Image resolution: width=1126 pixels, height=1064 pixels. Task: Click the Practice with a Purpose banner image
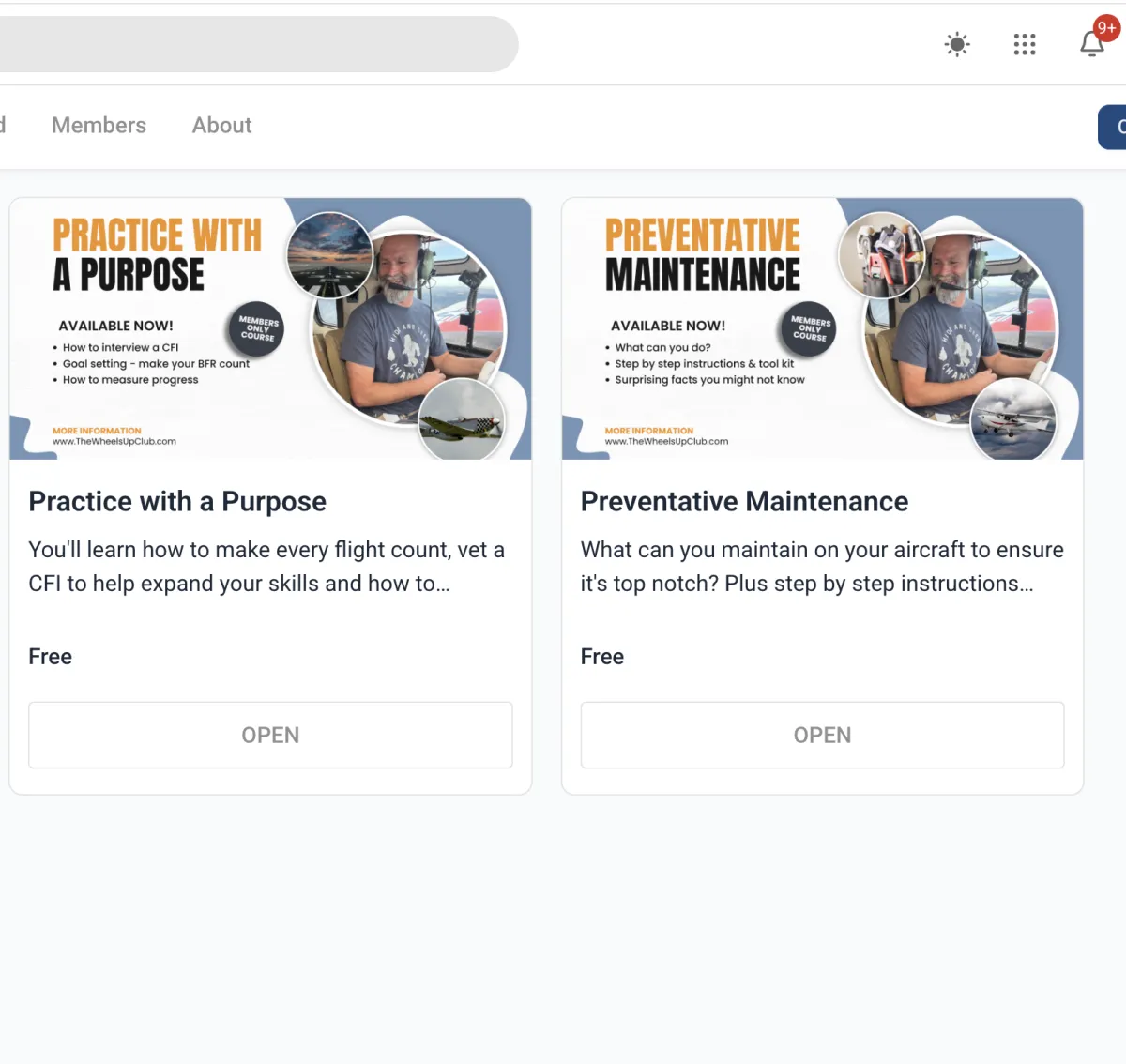coord(270,328)
